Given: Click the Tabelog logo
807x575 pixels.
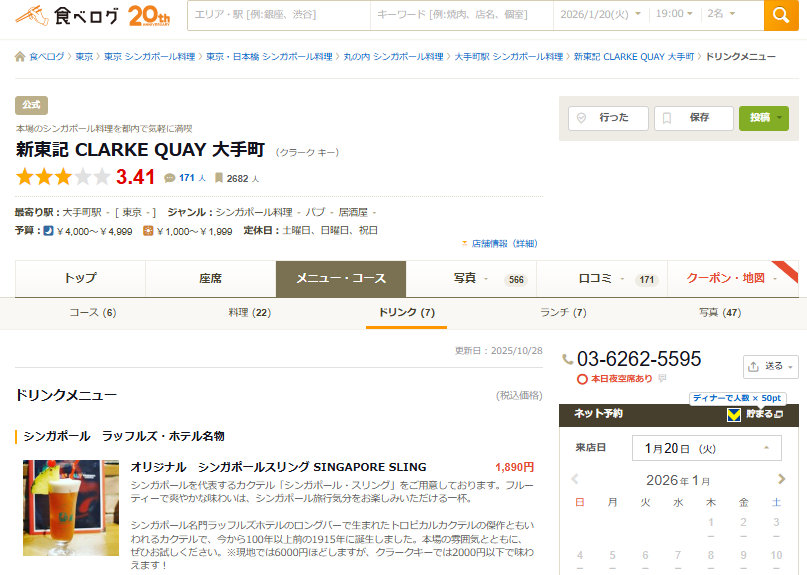Looking at the screenshot, I should pos(66,15).
